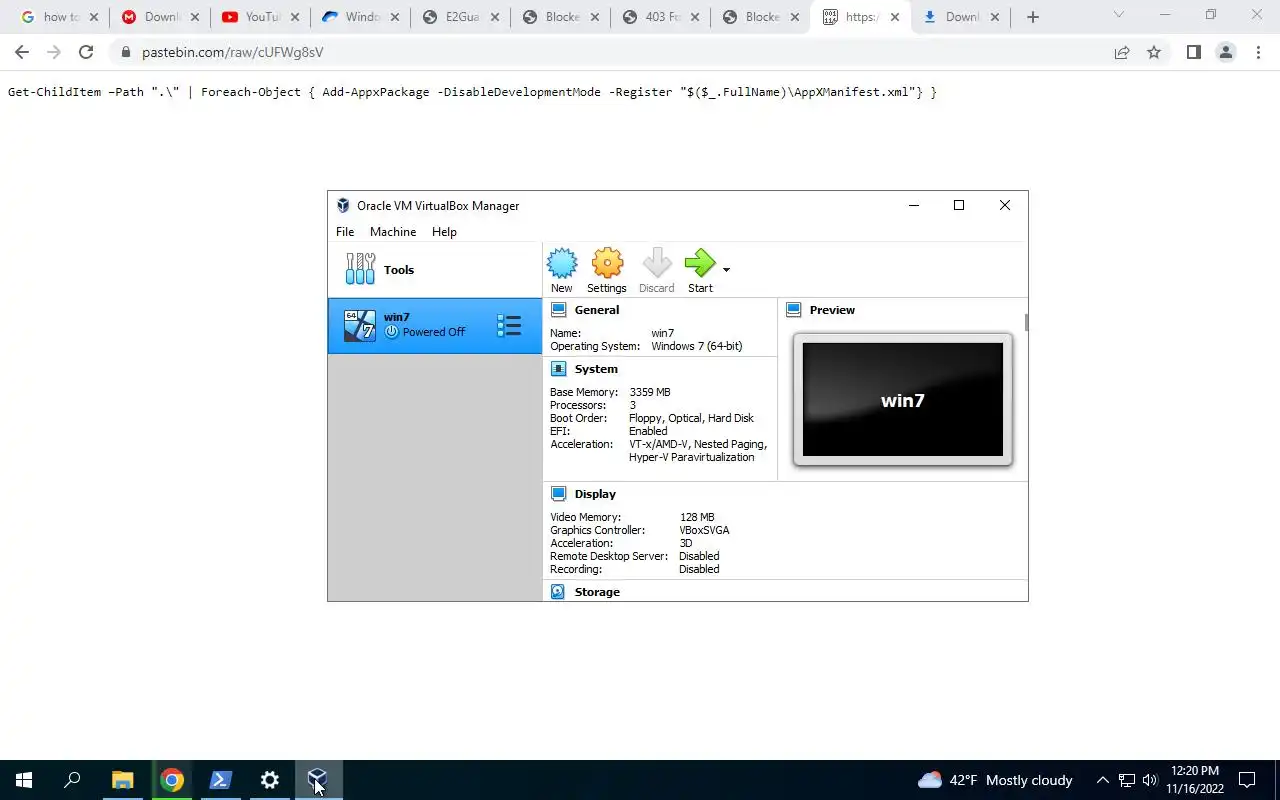
Task: Open the Help menu in VirtualBox
Action: (x=444, y=231)
